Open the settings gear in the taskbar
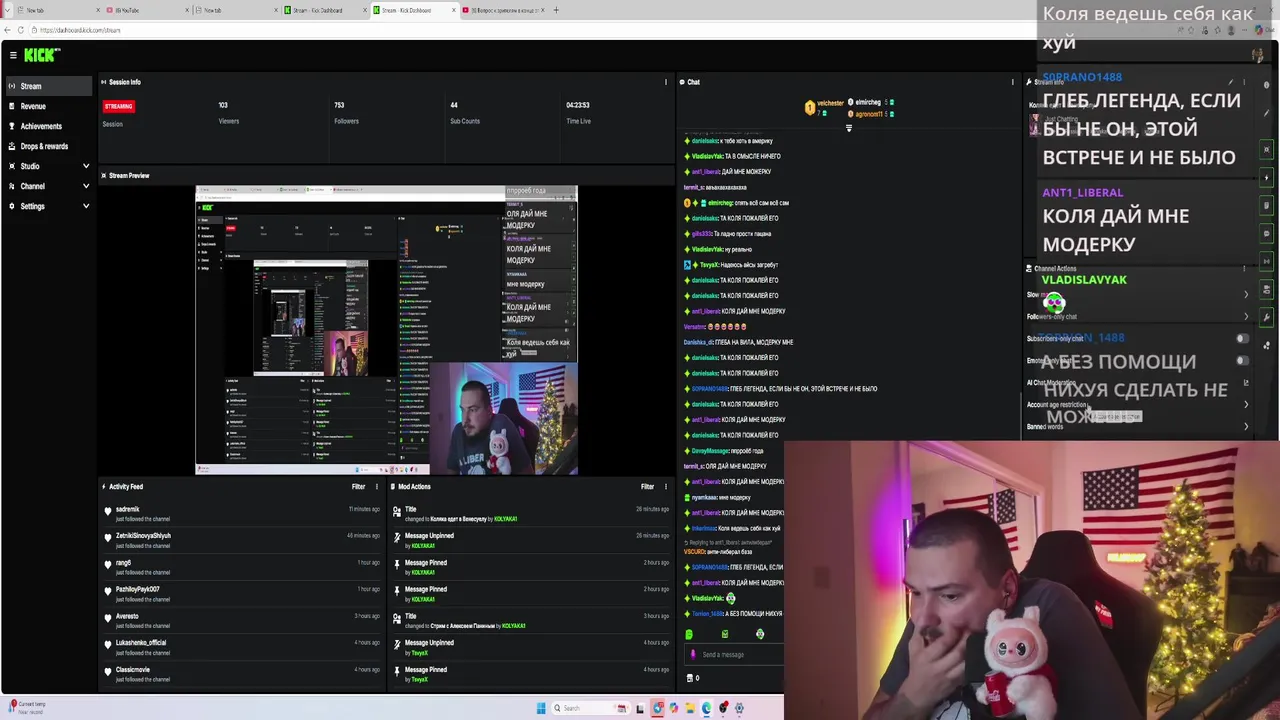This screenshot has height=720, width=1280. pos(739,708)
